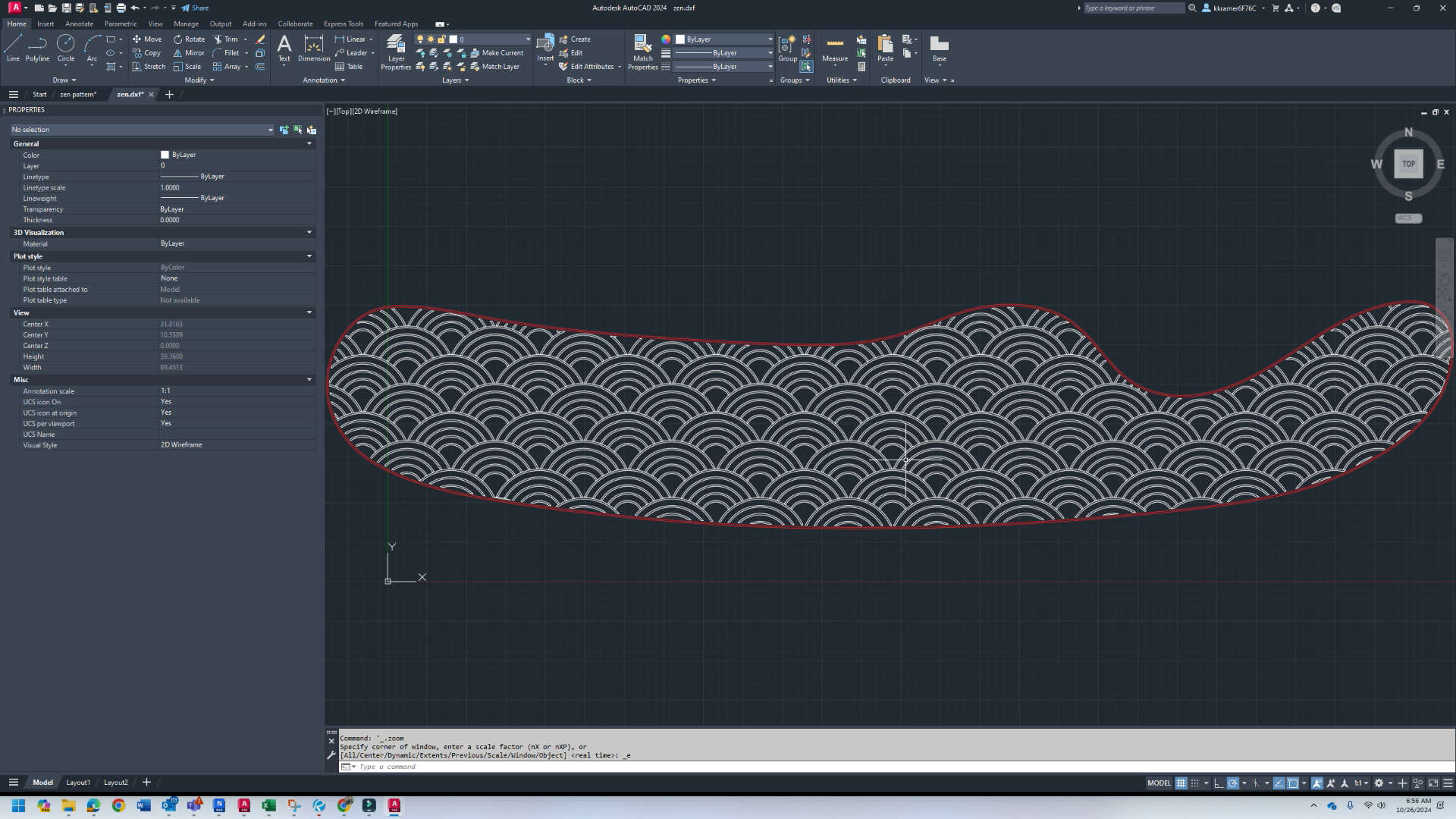Click the object color wheel icon

(x=666, y=39)
